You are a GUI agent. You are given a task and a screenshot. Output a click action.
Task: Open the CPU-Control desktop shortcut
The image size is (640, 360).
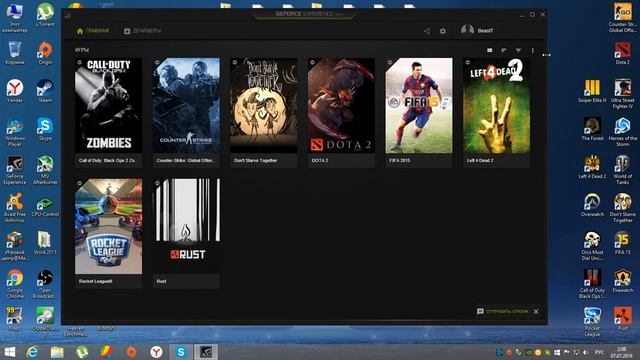click(45, 206)
